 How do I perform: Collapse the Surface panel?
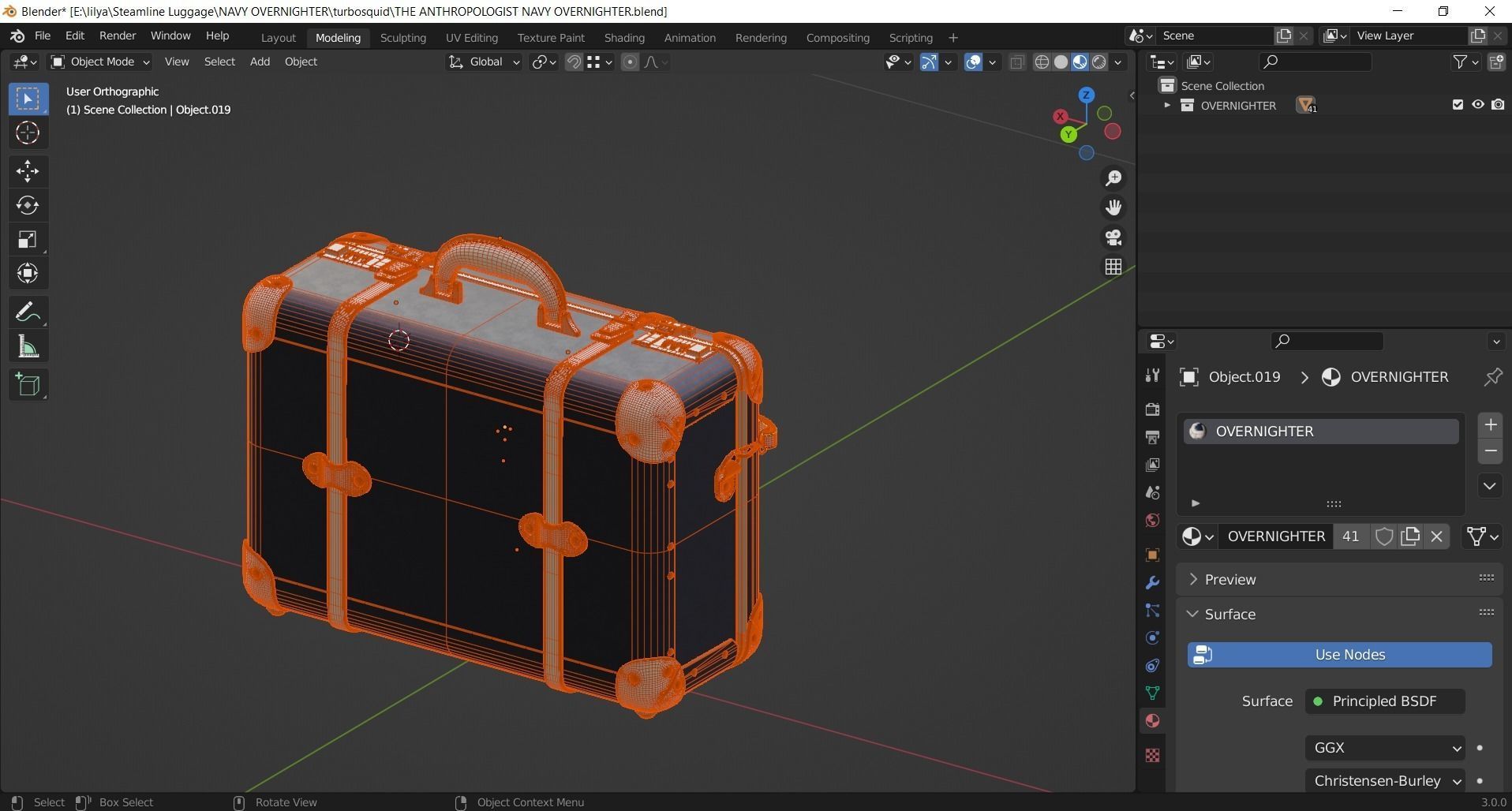click(1192, 614)
